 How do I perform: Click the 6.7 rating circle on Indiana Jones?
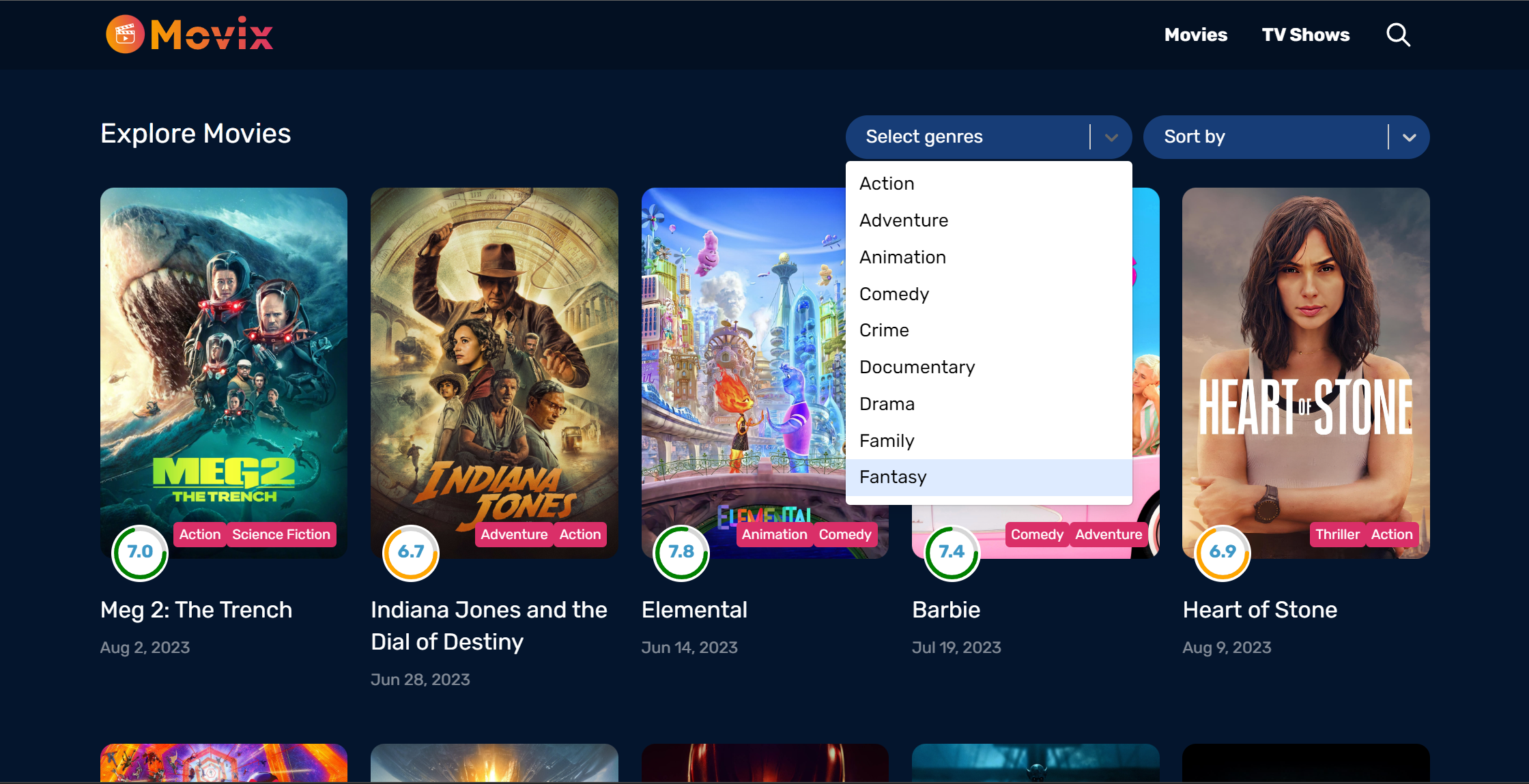tap(411, 552)
